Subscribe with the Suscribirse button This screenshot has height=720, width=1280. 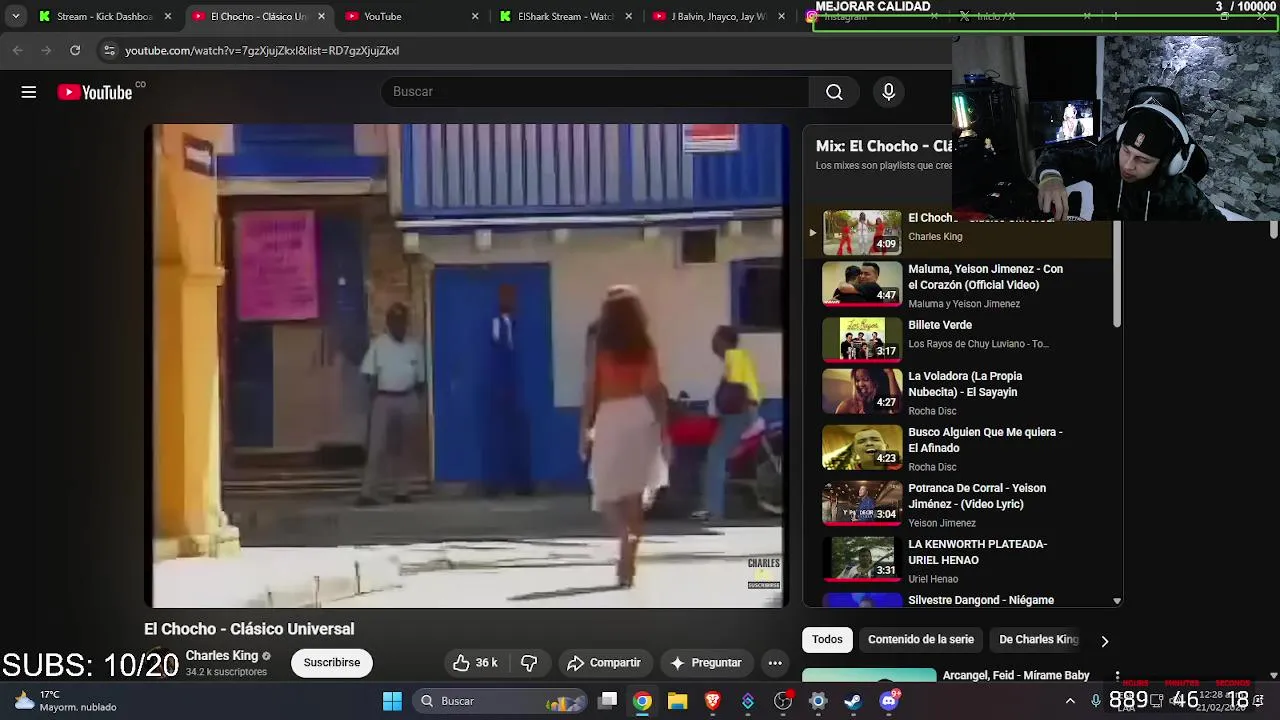coord(331,663)
